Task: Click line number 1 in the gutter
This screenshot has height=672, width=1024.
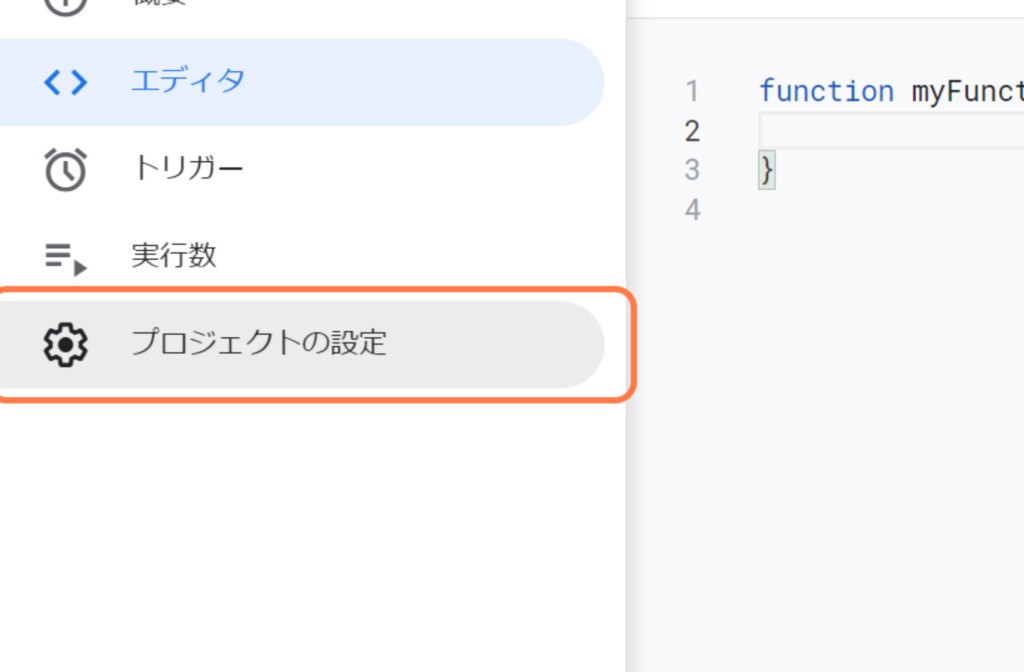Action: point(692,91)
